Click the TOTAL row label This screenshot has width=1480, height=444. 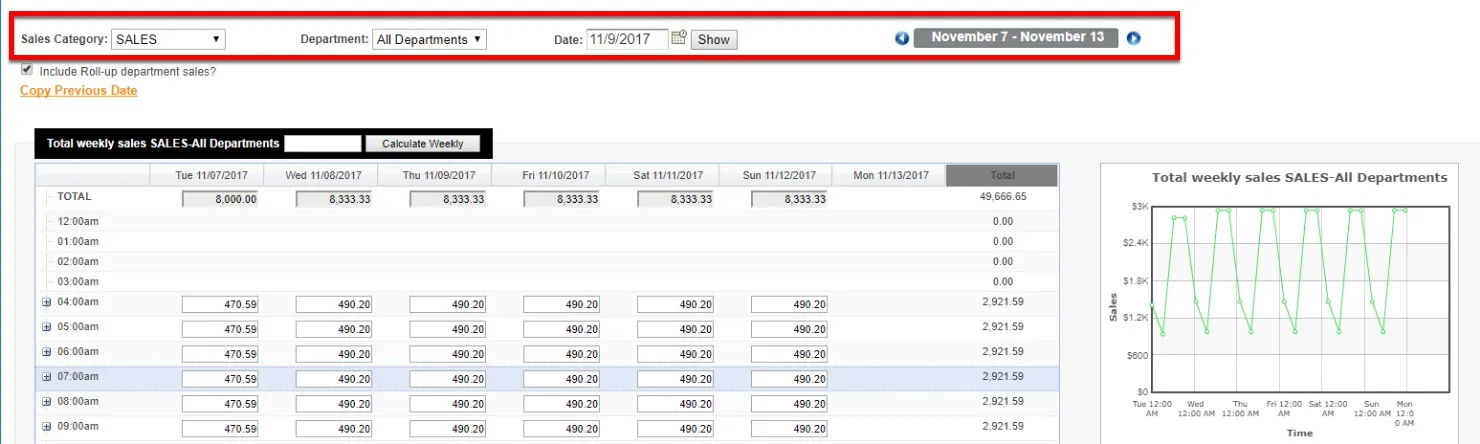(x=74, y=197)
